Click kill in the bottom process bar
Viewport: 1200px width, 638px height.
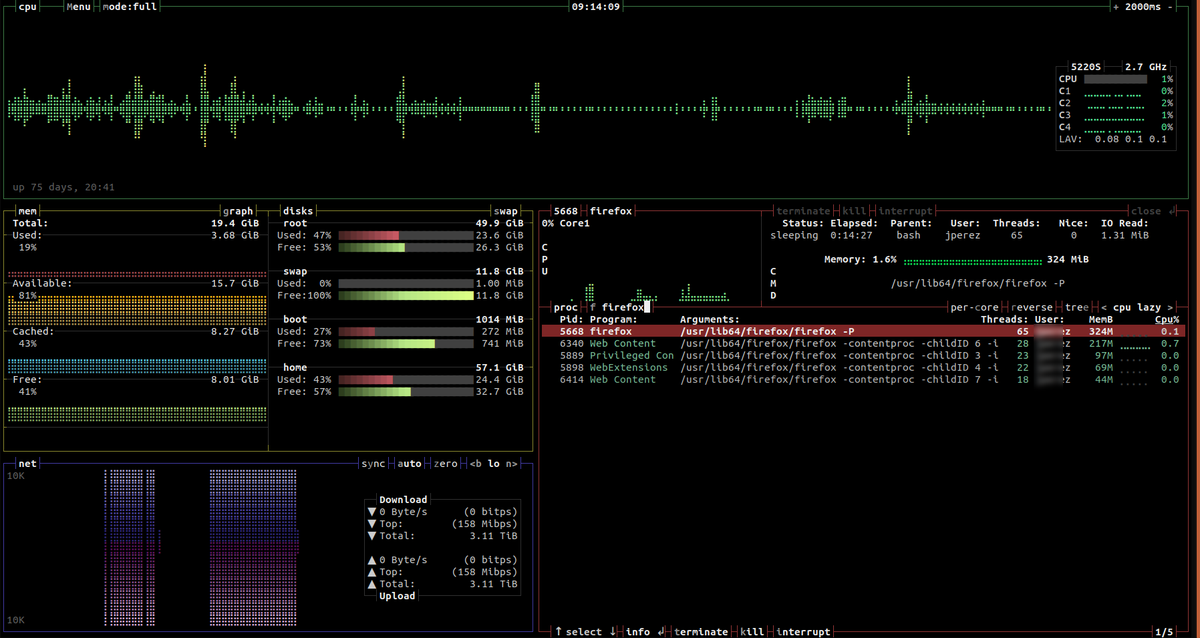click(751, 632)
